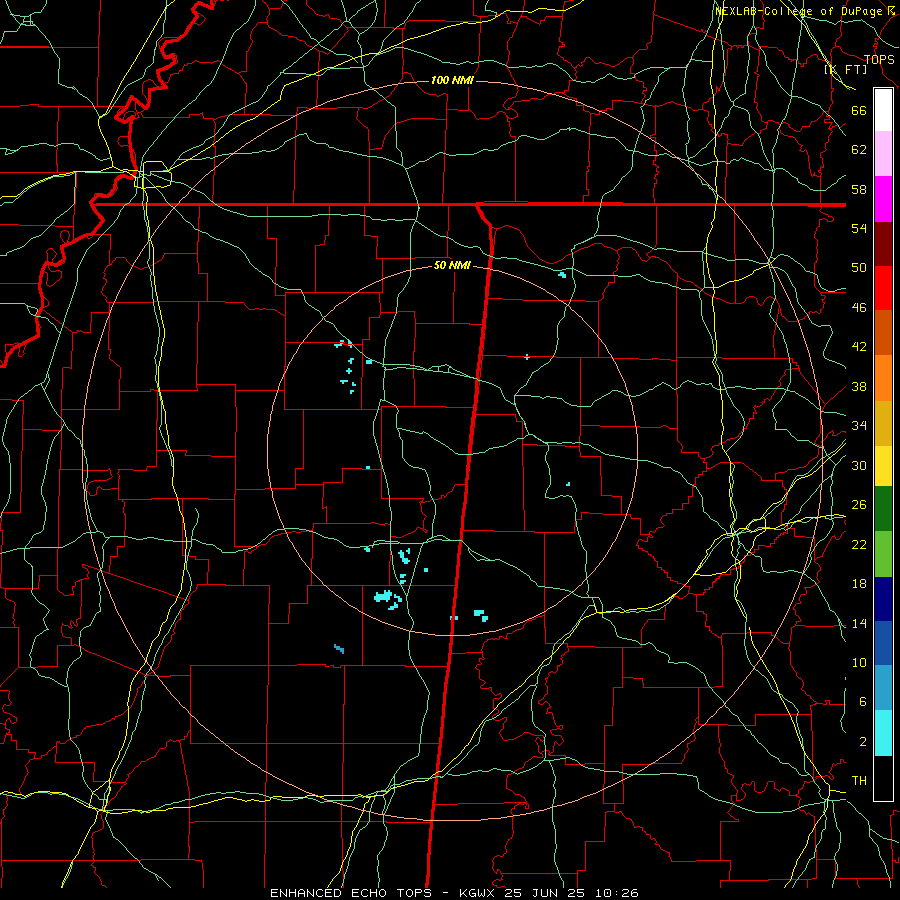The width and height of the screenshot is (900, 900).
Task: Click the 14 legend value
Action: [x=859, y=623]
